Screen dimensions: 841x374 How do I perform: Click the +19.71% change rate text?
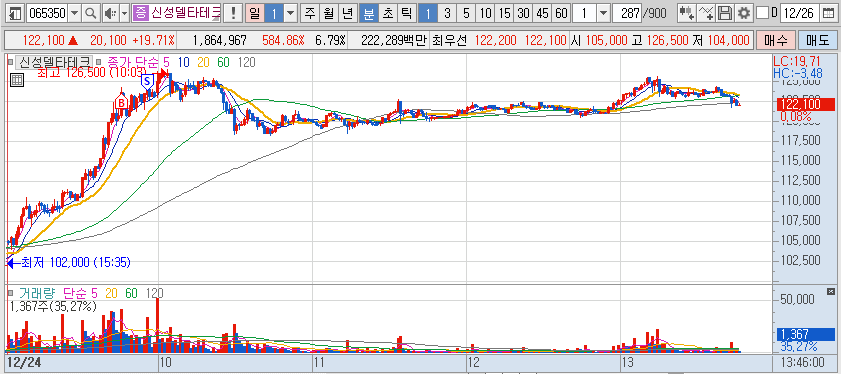[x=154, y=40]
